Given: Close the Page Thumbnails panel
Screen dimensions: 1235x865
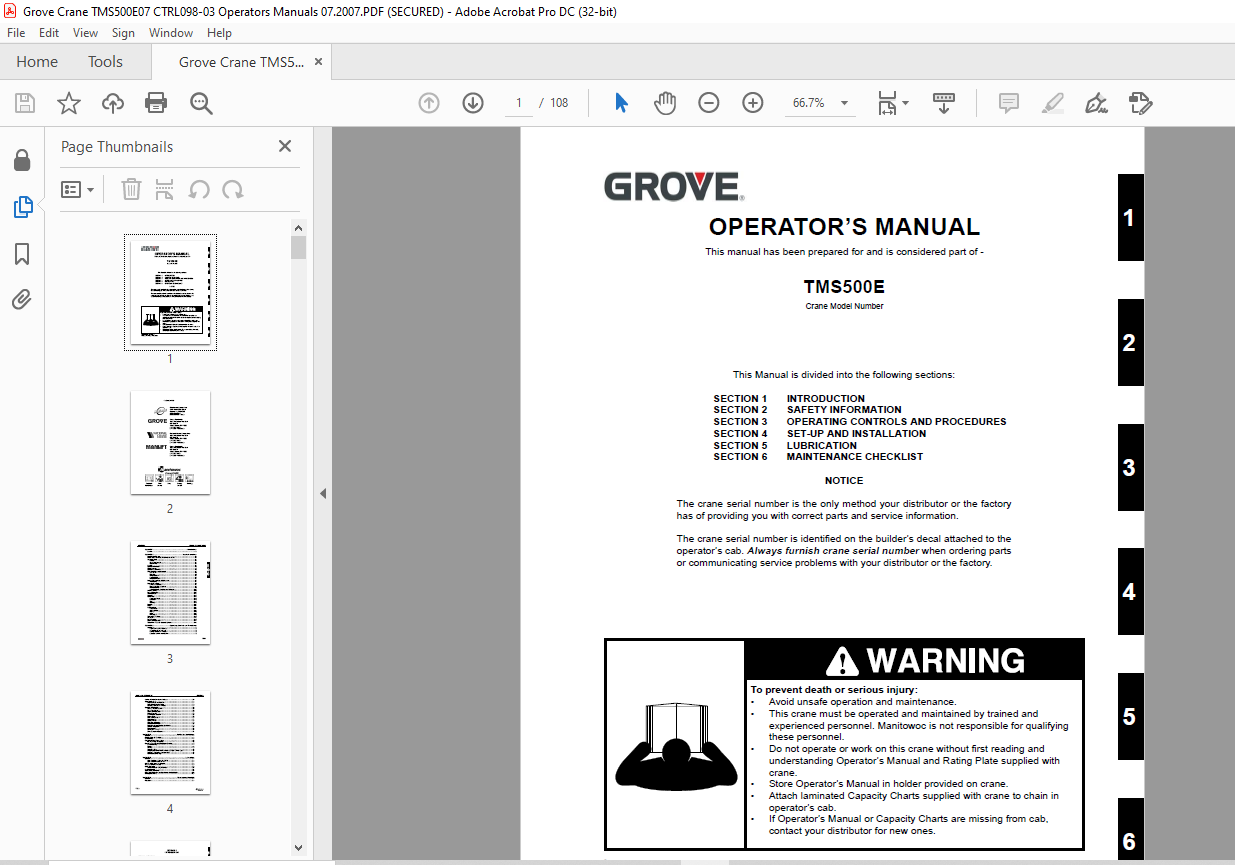Looking at the screenshot, I should (285, 146).
